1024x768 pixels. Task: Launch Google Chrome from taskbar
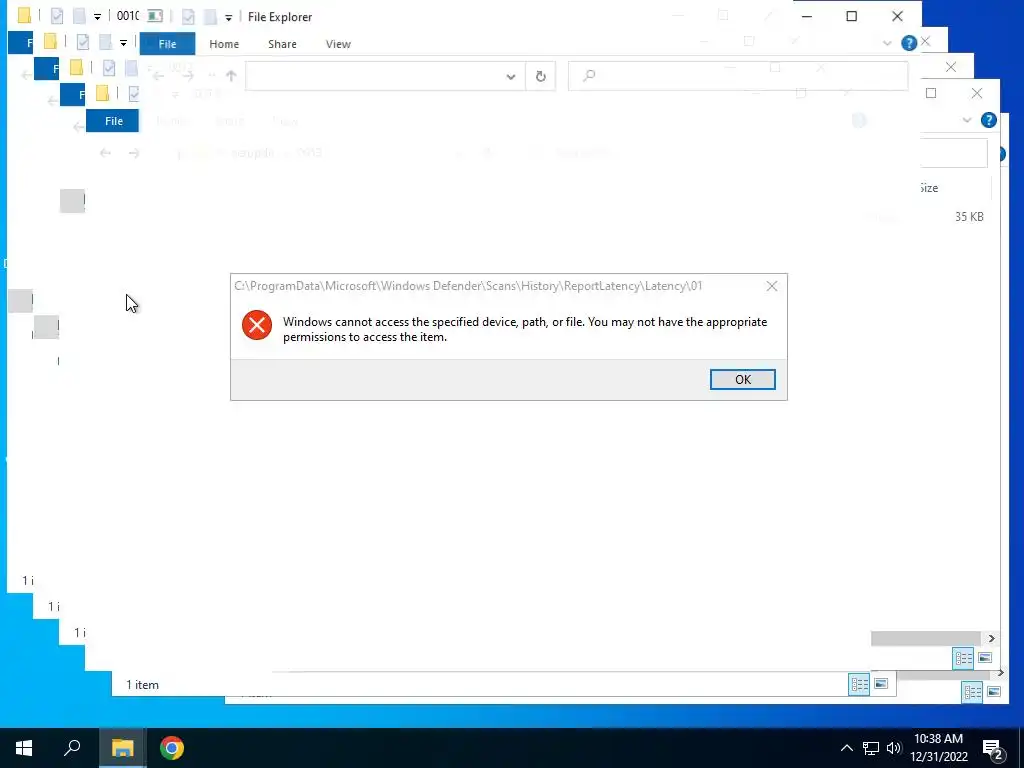[172, 748]
